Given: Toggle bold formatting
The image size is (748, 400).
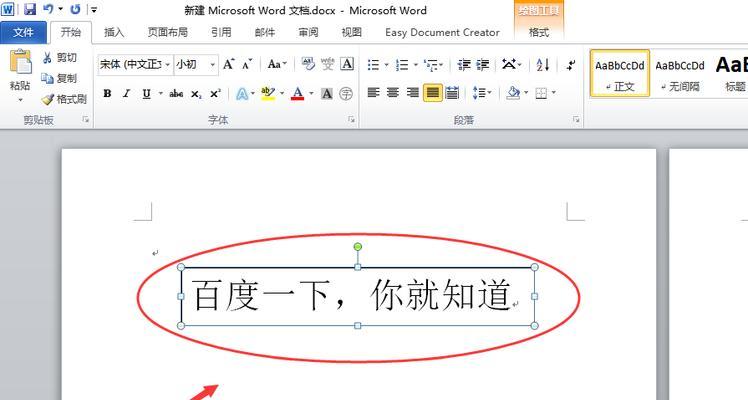Looking at the screenshot, I should (x=107, y=93).
